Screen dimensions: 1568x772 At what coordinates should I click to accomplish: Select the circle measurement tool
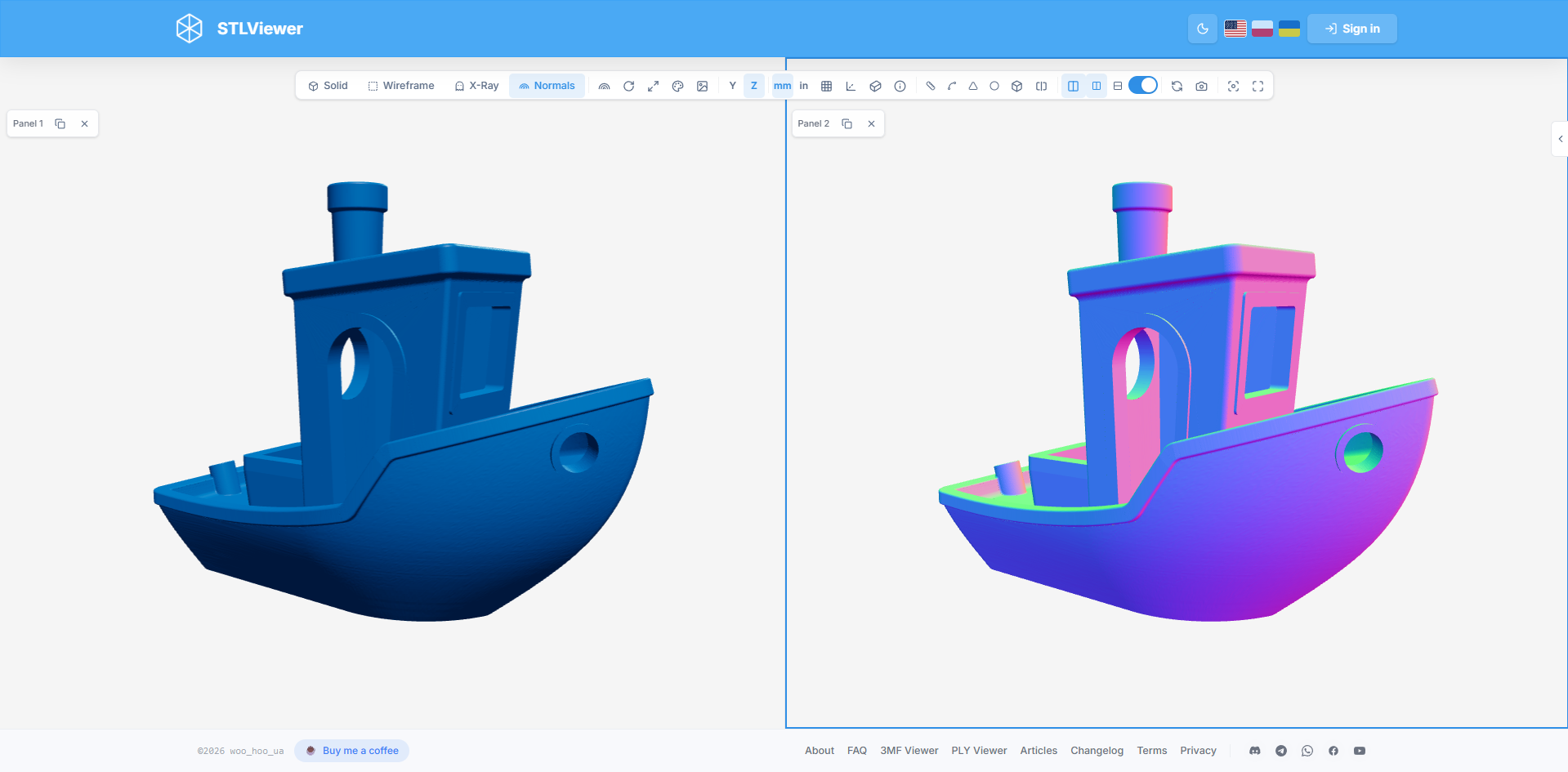tap(994, 86)
